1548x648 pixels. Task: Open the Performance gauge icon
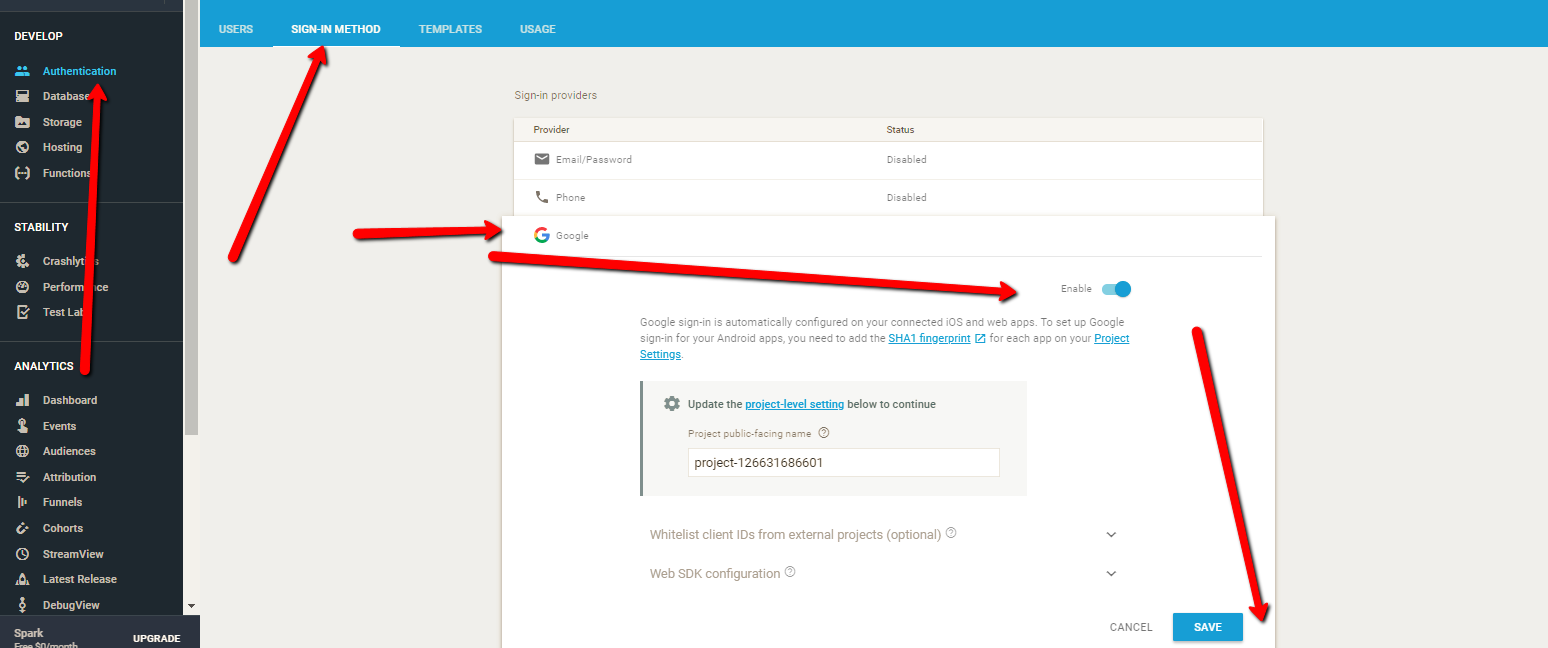pyautogui.click(x=22, y=287)
